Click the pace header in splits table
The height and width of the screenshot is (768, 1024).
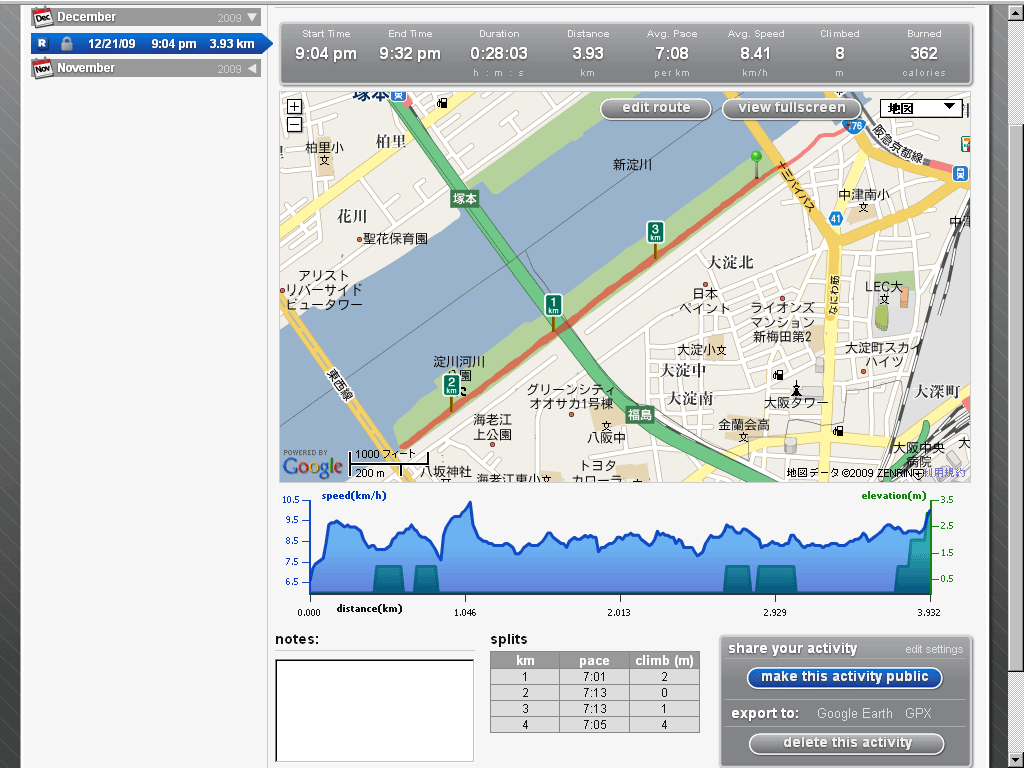pyautogui.click(x=594, y=660)
